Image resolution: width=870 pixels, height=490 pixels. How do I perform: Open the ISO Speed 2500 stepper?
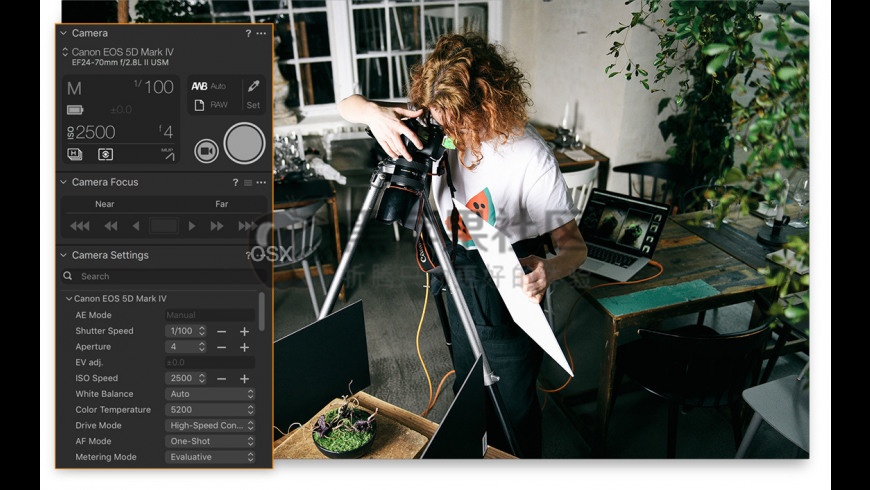(x=186, y=378)
